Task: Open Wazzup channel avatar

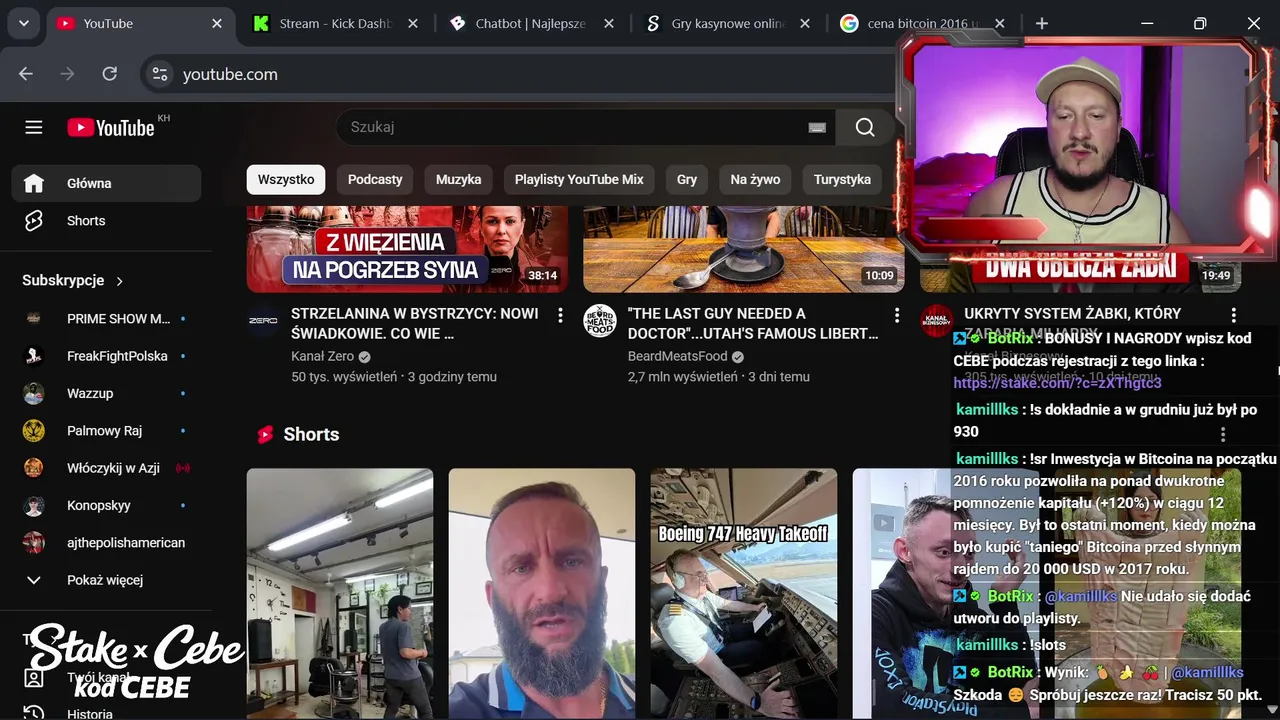Action: pos(34,393)
